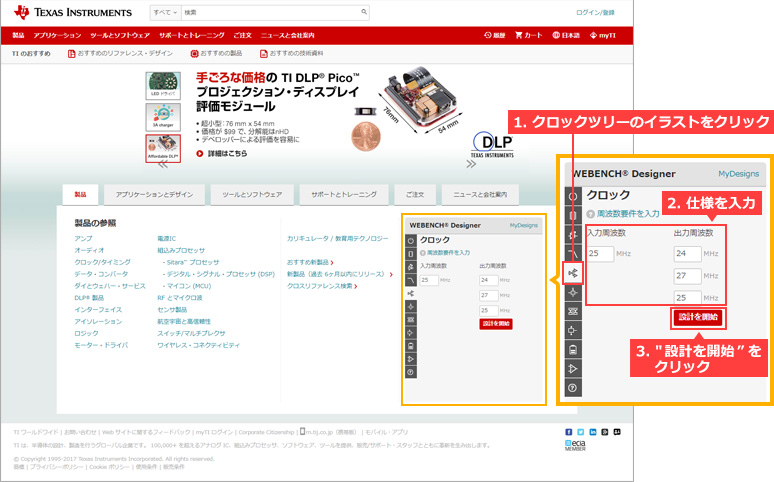Open the history (履歴) clock icon link
Screen dimensions: 774x482
coord(495,35)
